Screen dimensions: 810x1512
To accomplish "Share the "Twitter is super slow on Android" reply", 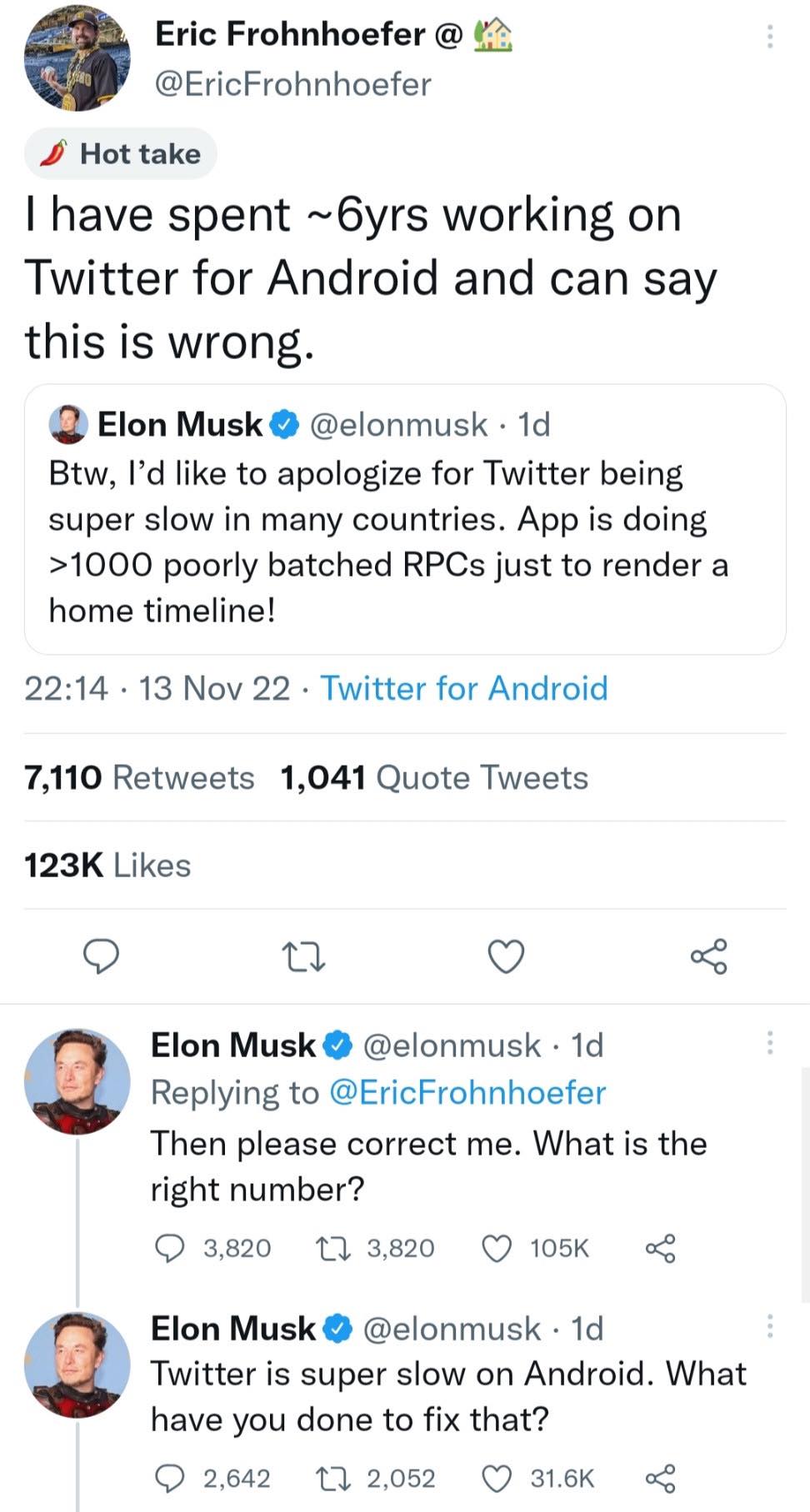I will [661, 1478].
